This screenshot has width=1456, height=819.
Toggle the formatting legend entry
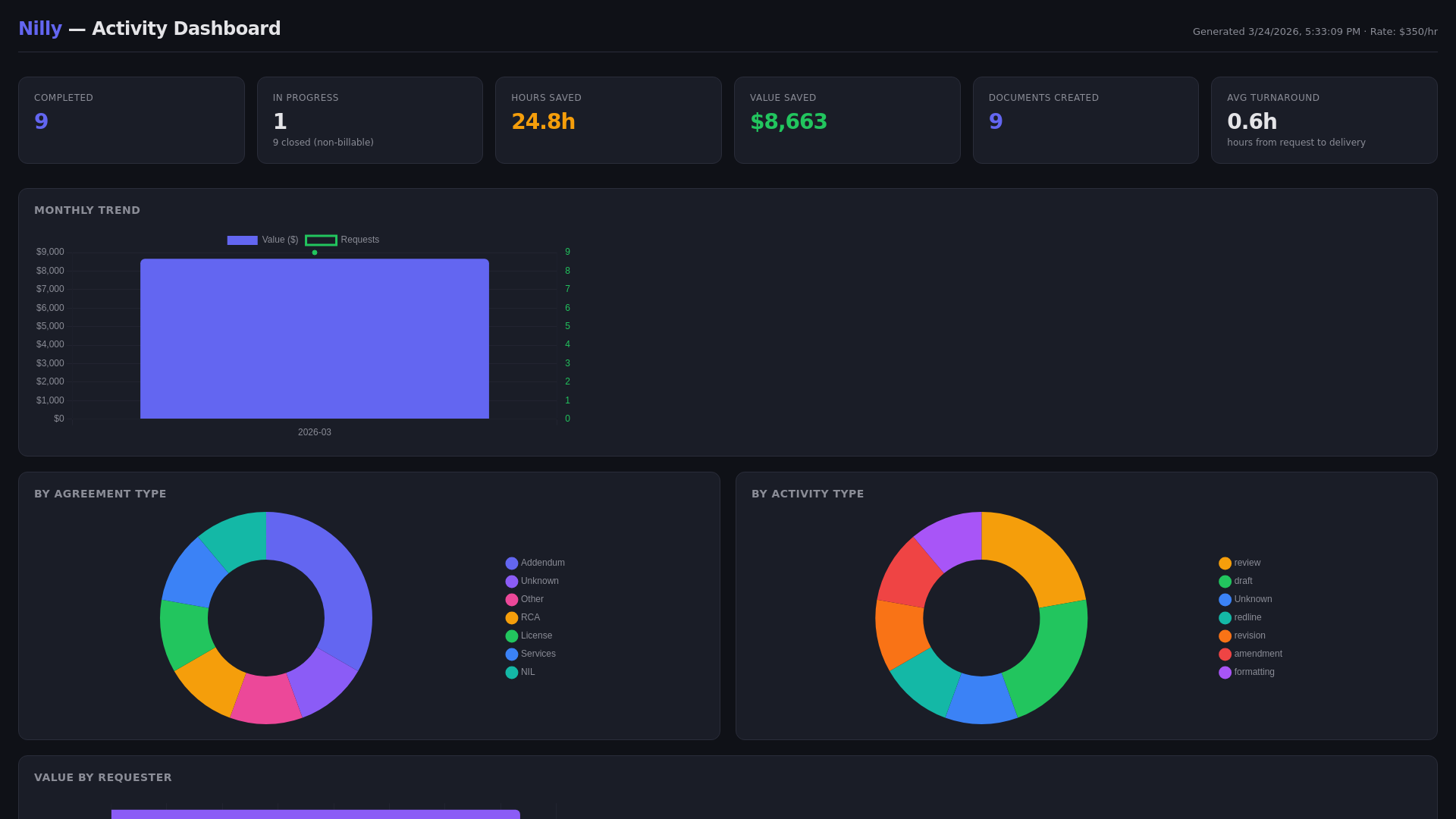tap(1247, 673)
